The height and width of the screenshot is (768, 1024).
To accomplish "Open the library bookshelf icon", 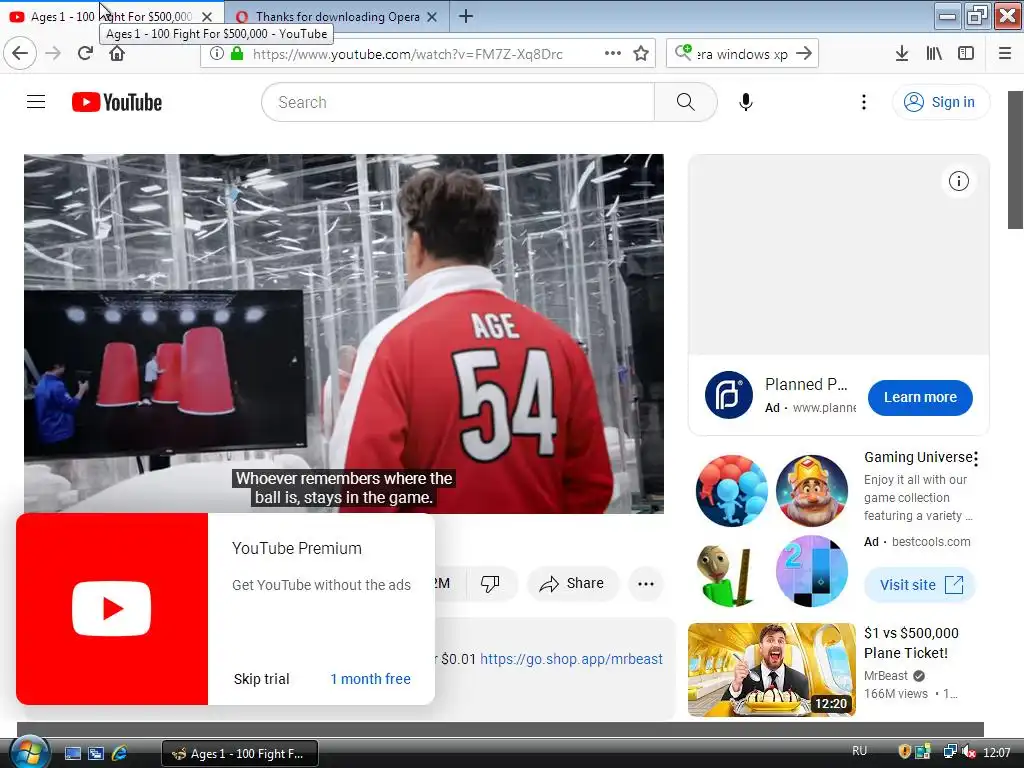I will click(934, 54).
